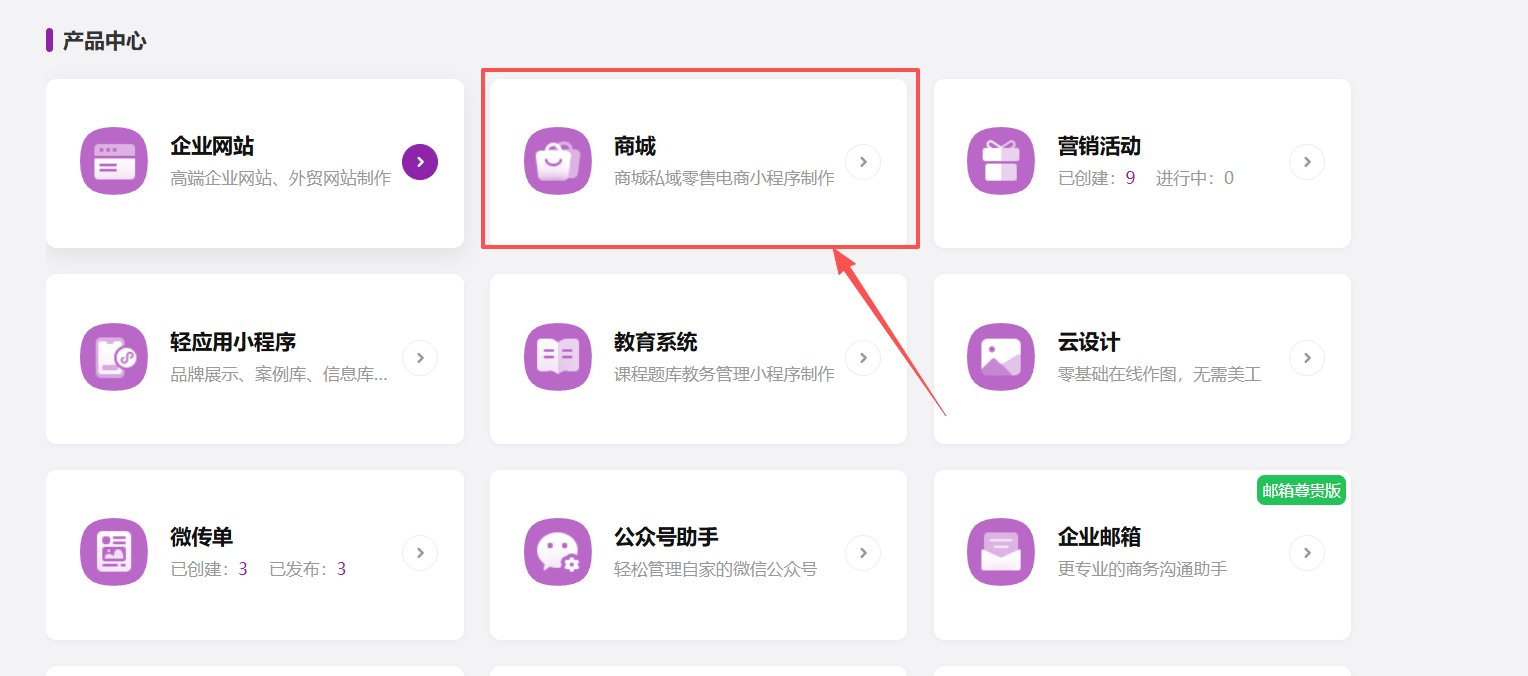Image resolution: width=1528 pixels, height=676 pixels.
Task: Open the chevron arrow on 轻应用小程序 card
Action: pos(420,358)
